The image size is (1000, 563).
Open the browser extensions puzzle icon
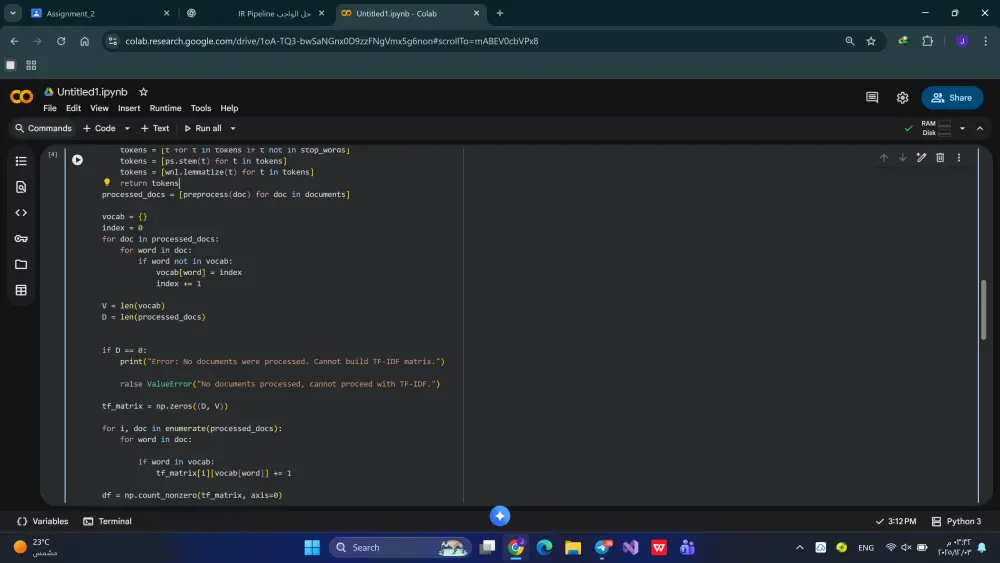[927, 41]
